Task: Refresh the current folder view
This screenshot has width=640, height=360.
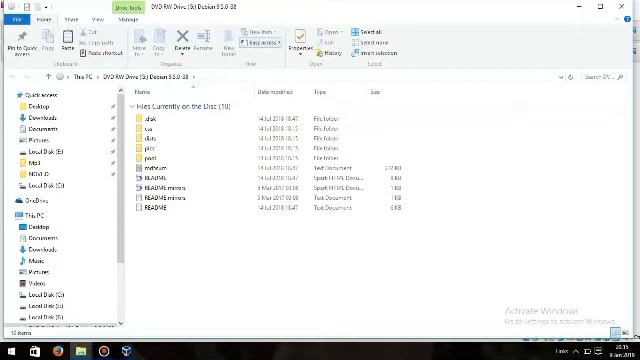Action: click(x=571, y=77)
